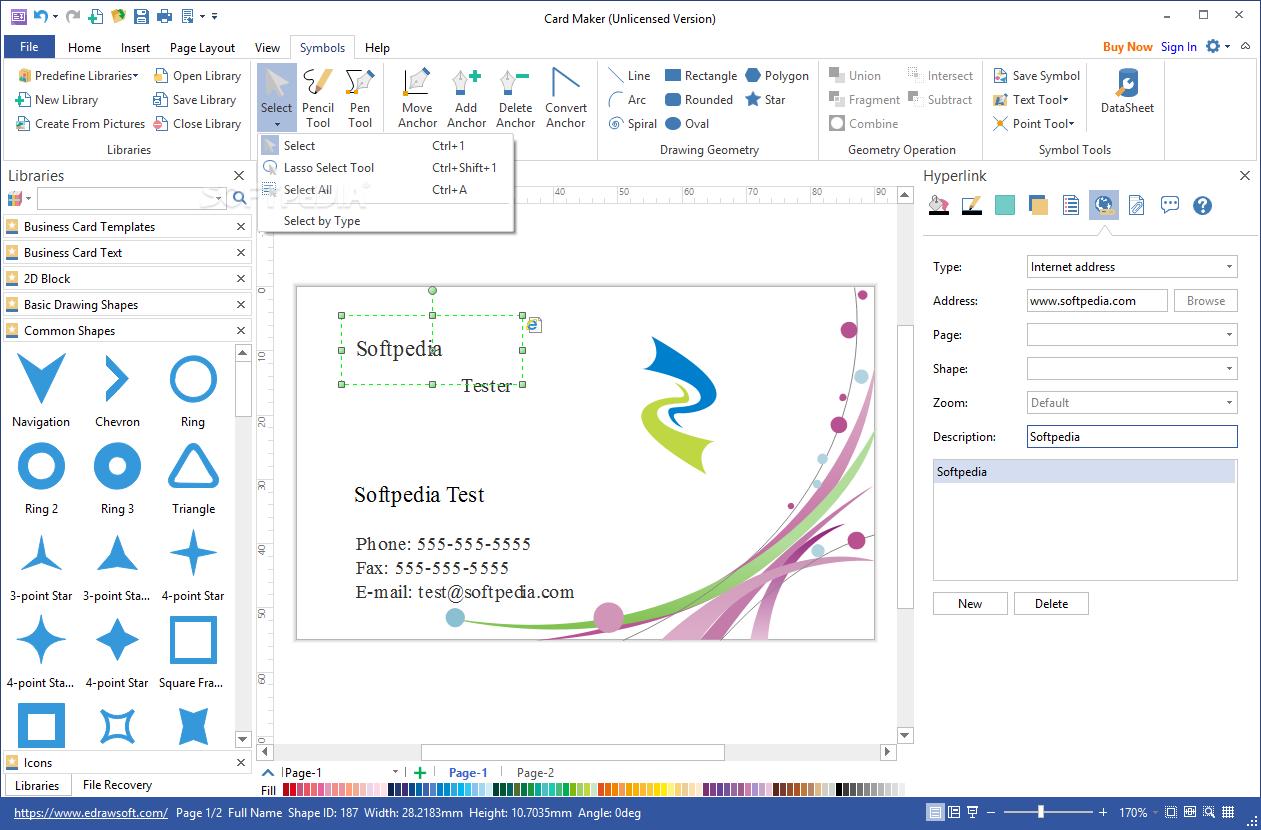This screenshot has width=1261, height=830.
Task: Activate the Convert Anchor tool
Action: (x=566, y=98)
